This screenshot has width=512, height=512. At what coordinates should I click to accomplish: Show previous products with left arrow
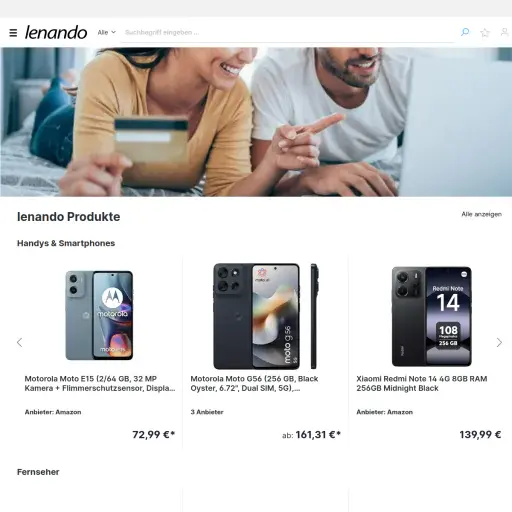(20, 342)
